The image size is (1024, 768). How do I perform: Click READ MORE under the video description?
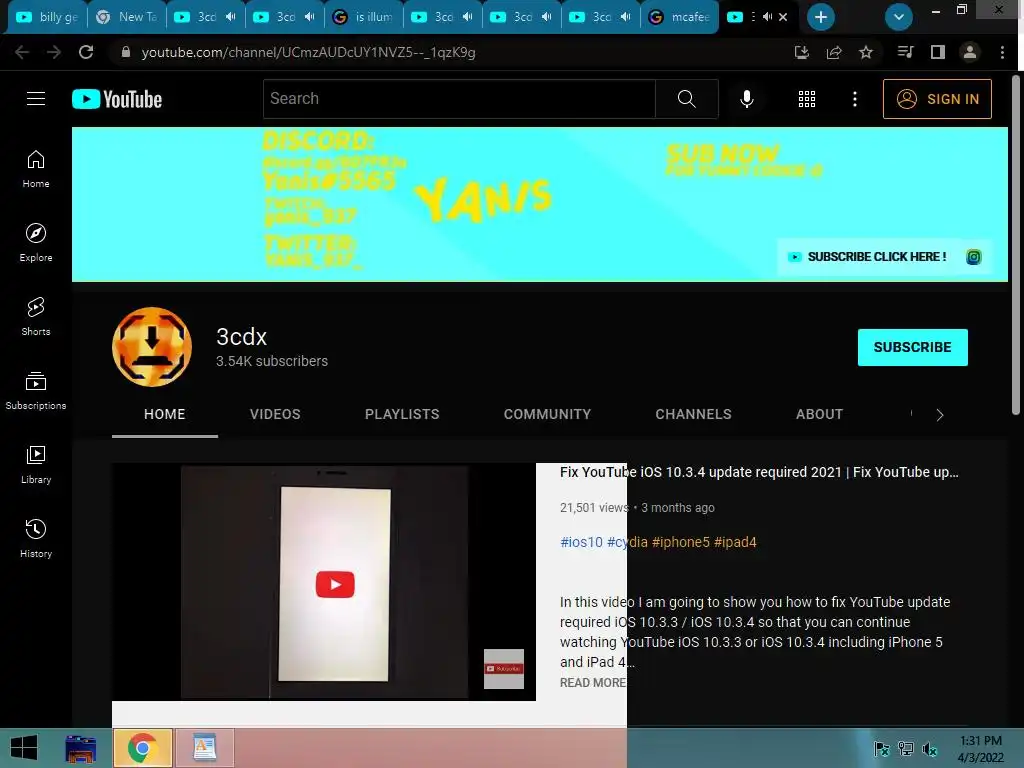[x=592, y=682]
